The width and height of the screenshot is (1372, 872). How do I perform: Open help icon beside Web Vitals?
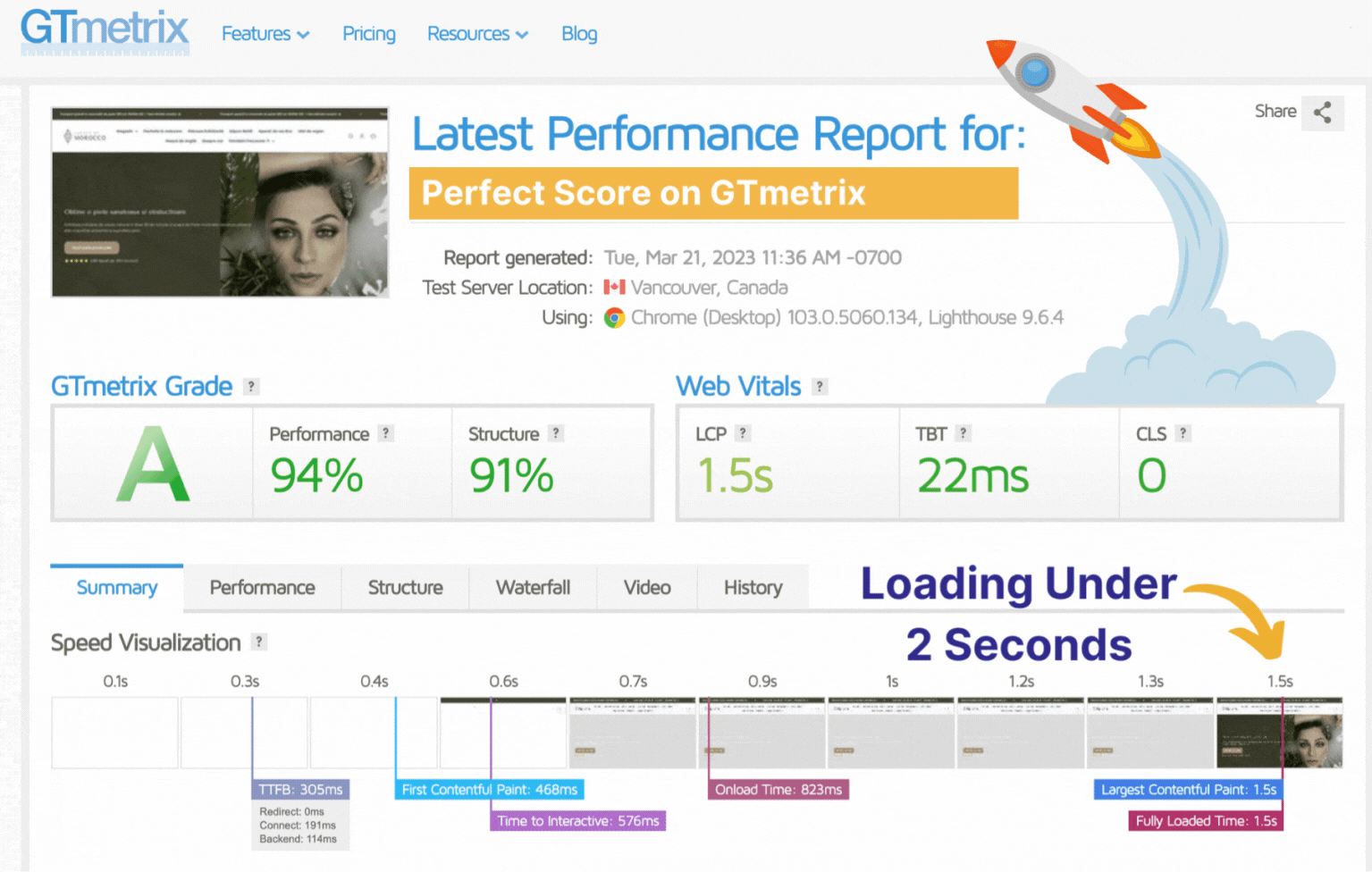pyautogui.click(x=820, y=387)
